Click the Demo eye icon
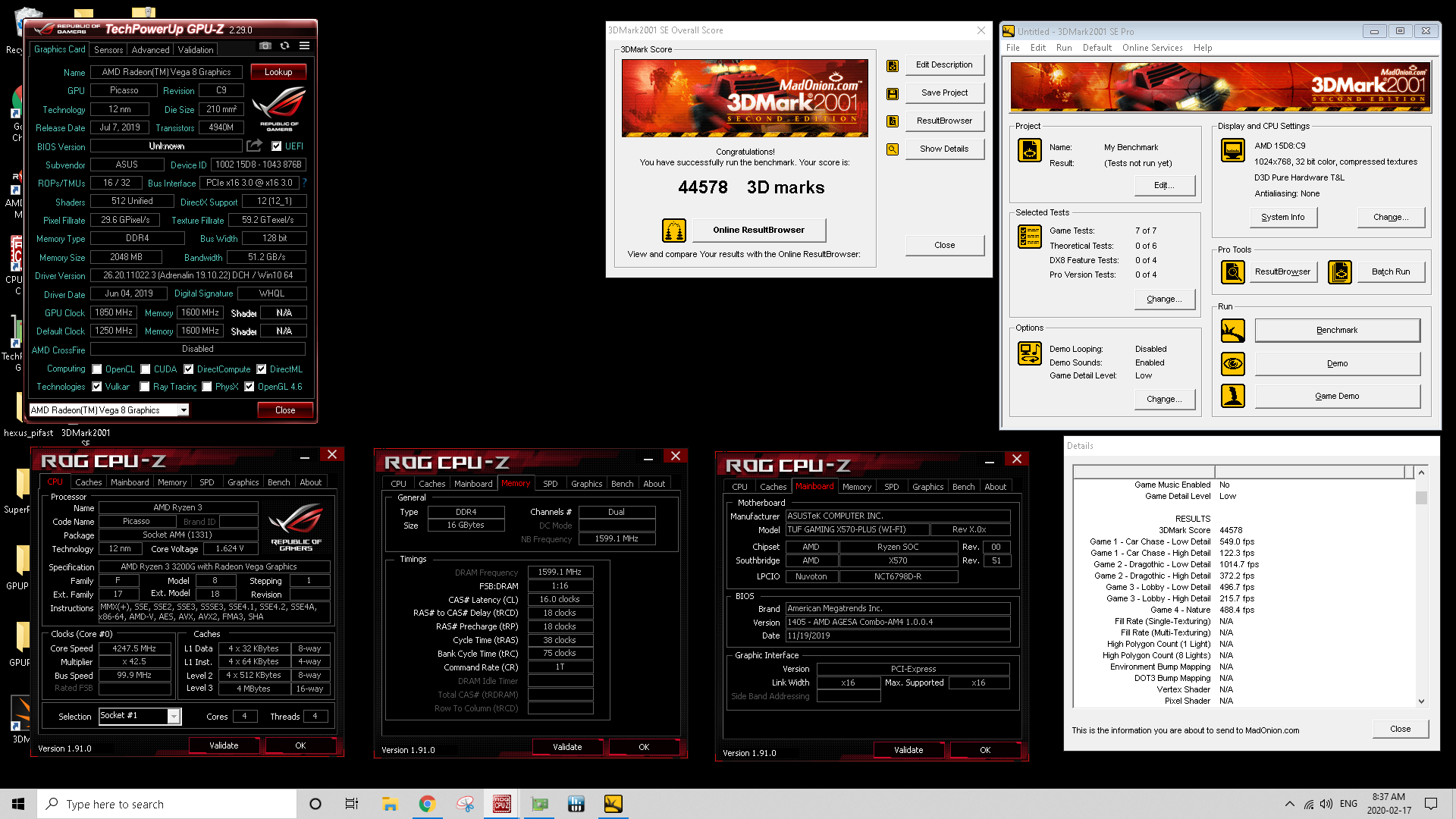 point(1233,364)
